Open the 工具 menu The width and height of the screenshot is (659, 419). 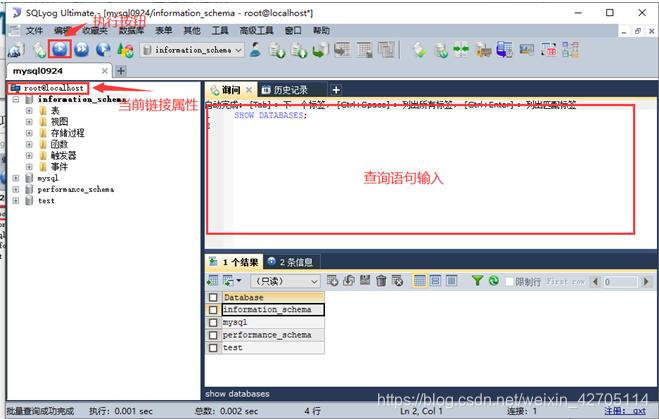[220, 30]
